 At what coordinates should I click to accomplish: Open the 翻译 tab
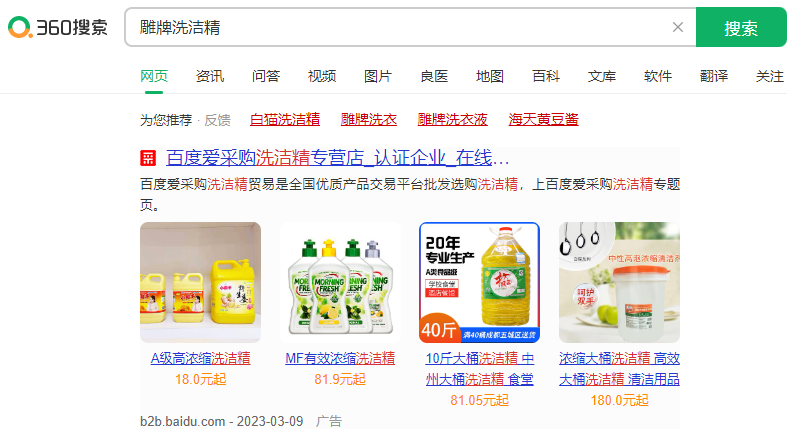[714, 76]
